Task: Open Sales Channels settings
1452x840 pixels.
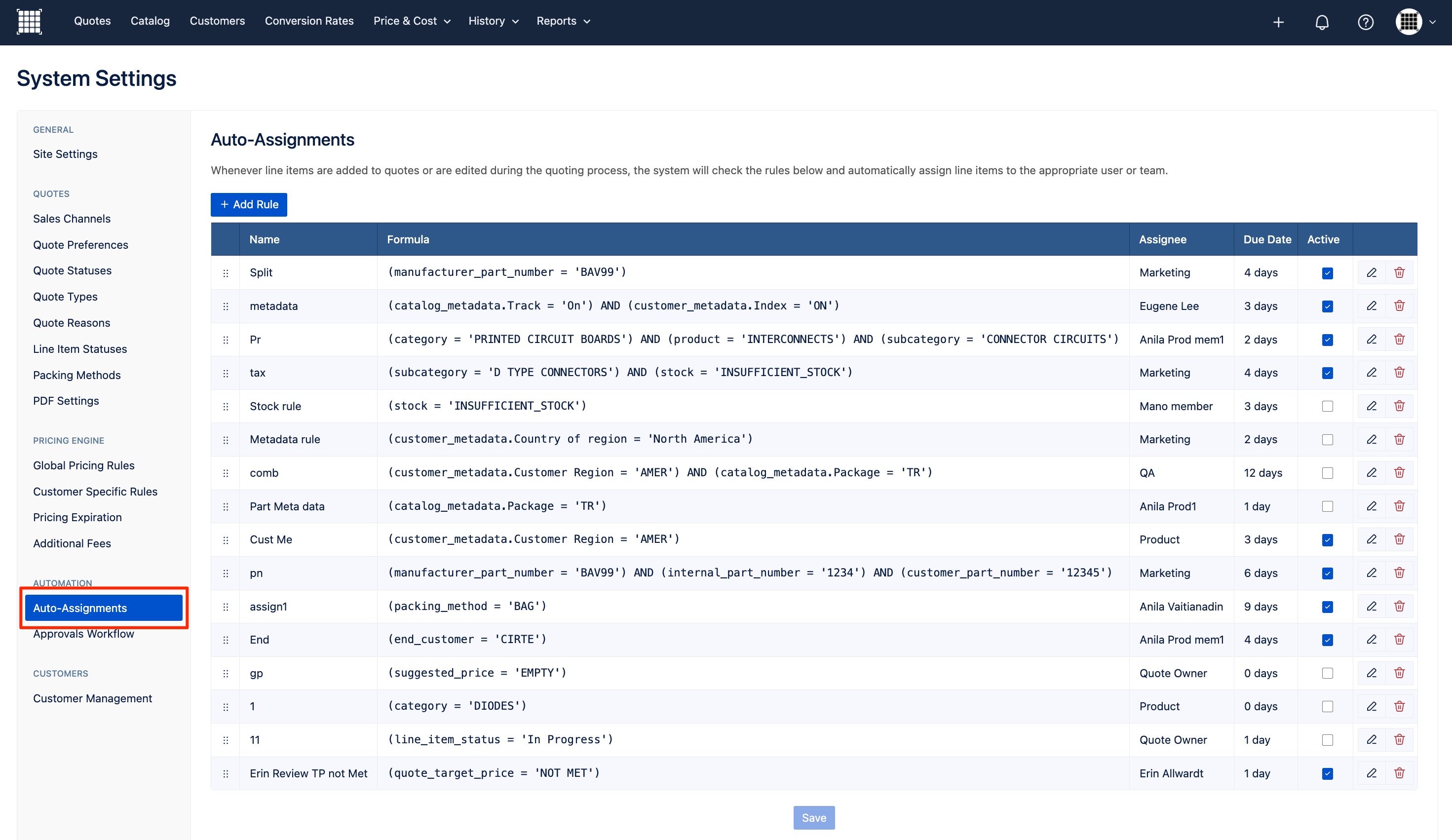Action: click(72, 219)
